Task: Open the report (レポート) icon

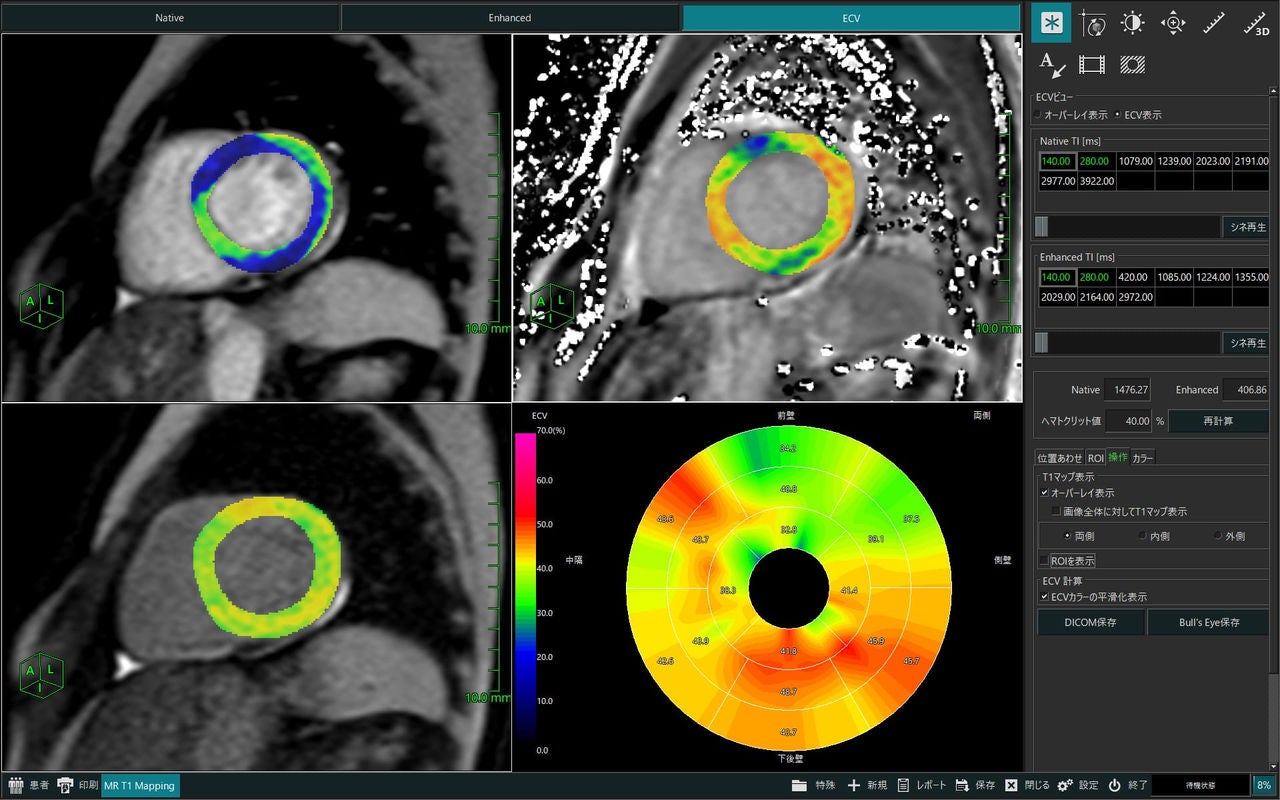Action: click(903, 785)
